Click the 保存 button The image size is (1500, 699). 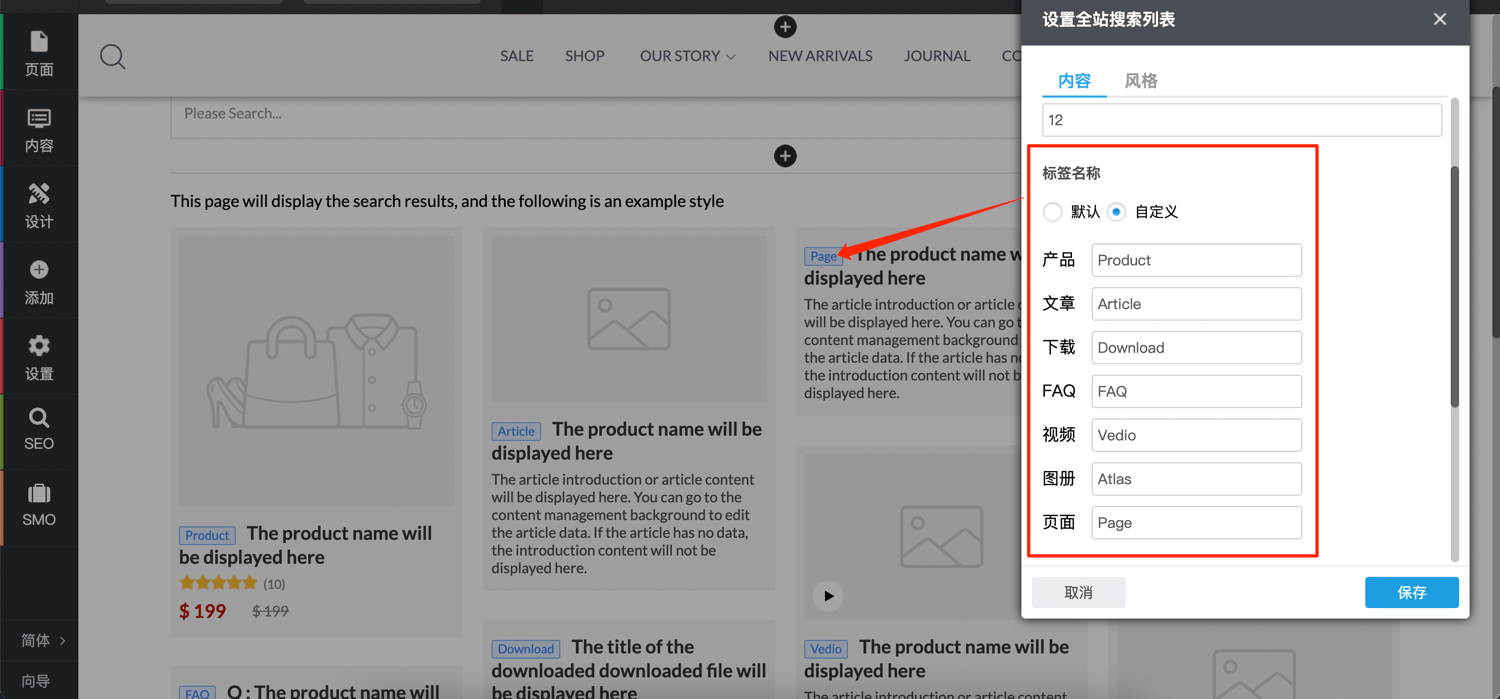1411,593
